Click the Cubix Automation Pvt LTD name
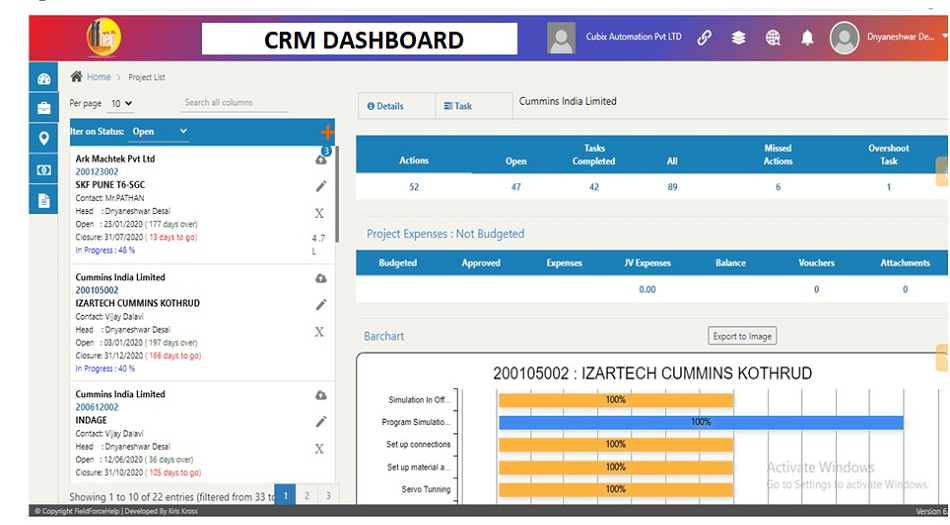This screenshot has height=525, width=950. [633, 37]
